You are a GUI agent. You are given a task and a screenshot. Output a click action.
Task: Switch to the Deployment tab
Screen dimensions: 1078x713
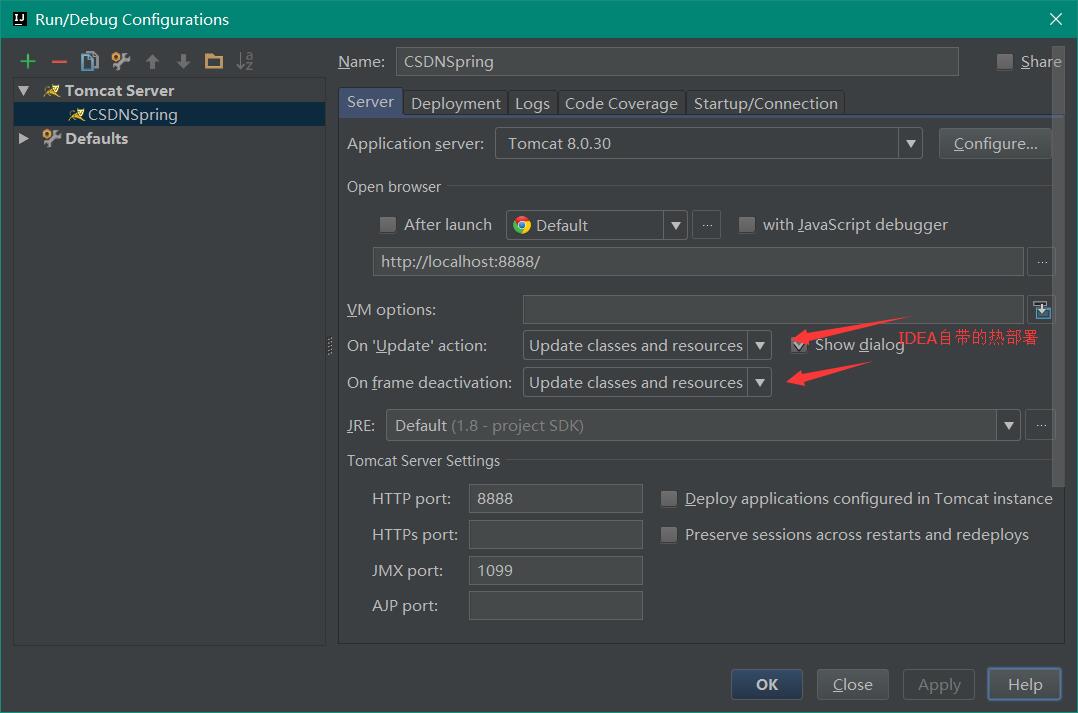(x=456, y=103)
